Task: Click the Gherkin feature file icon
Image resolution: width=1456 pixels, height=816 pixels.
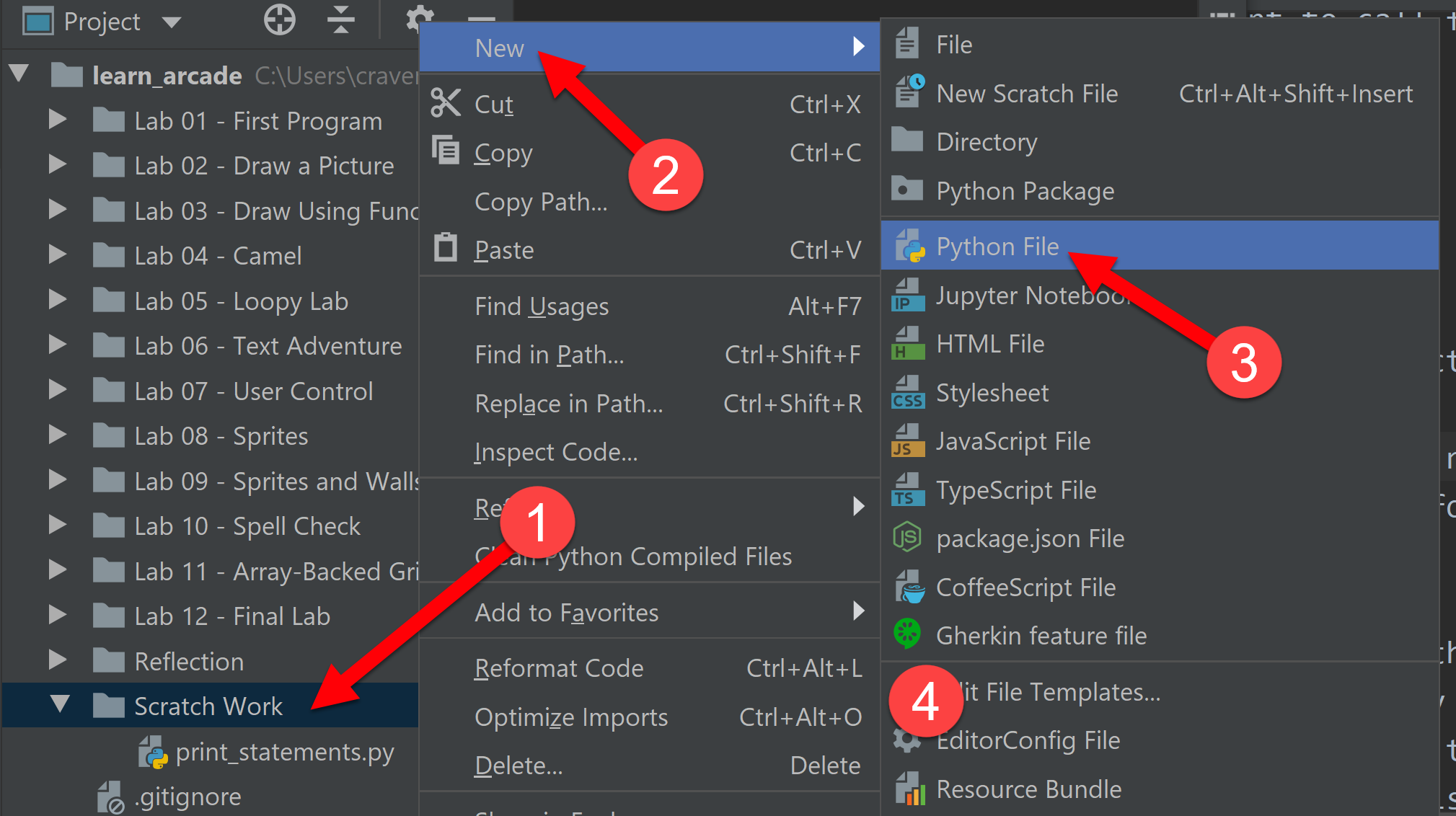Action: coord(907,634)
